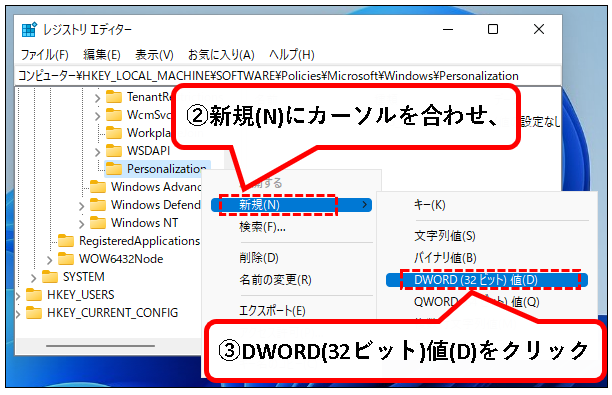612x395 pixels.
Task: Click the RegisteredApplications folder icon
Action: click(x=66, y=241)
